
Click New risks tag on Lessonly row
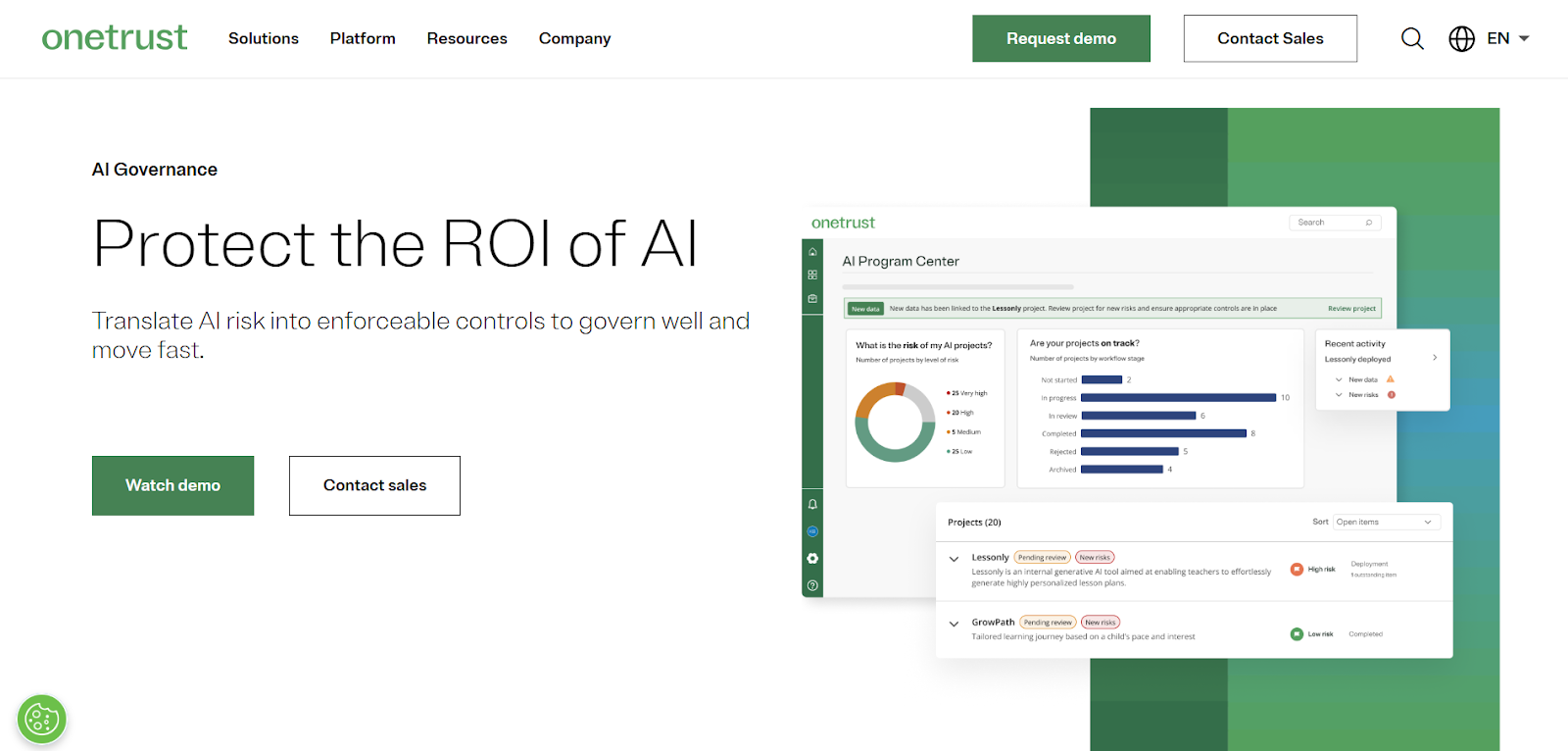(1095, 557)
